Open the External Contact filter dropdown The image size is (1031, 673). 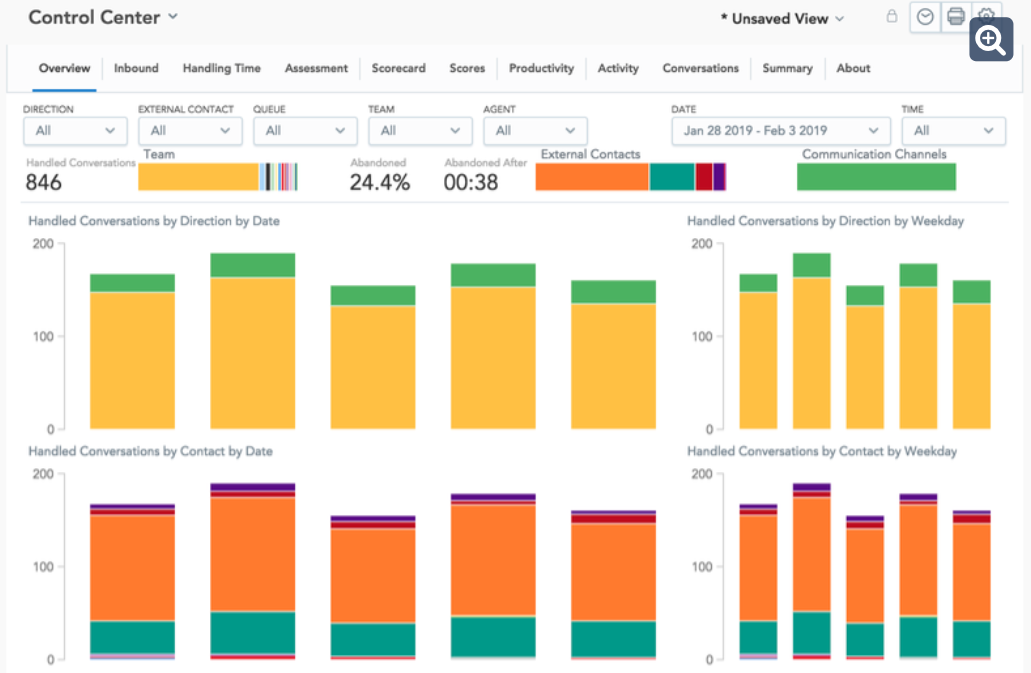(190, 131)
